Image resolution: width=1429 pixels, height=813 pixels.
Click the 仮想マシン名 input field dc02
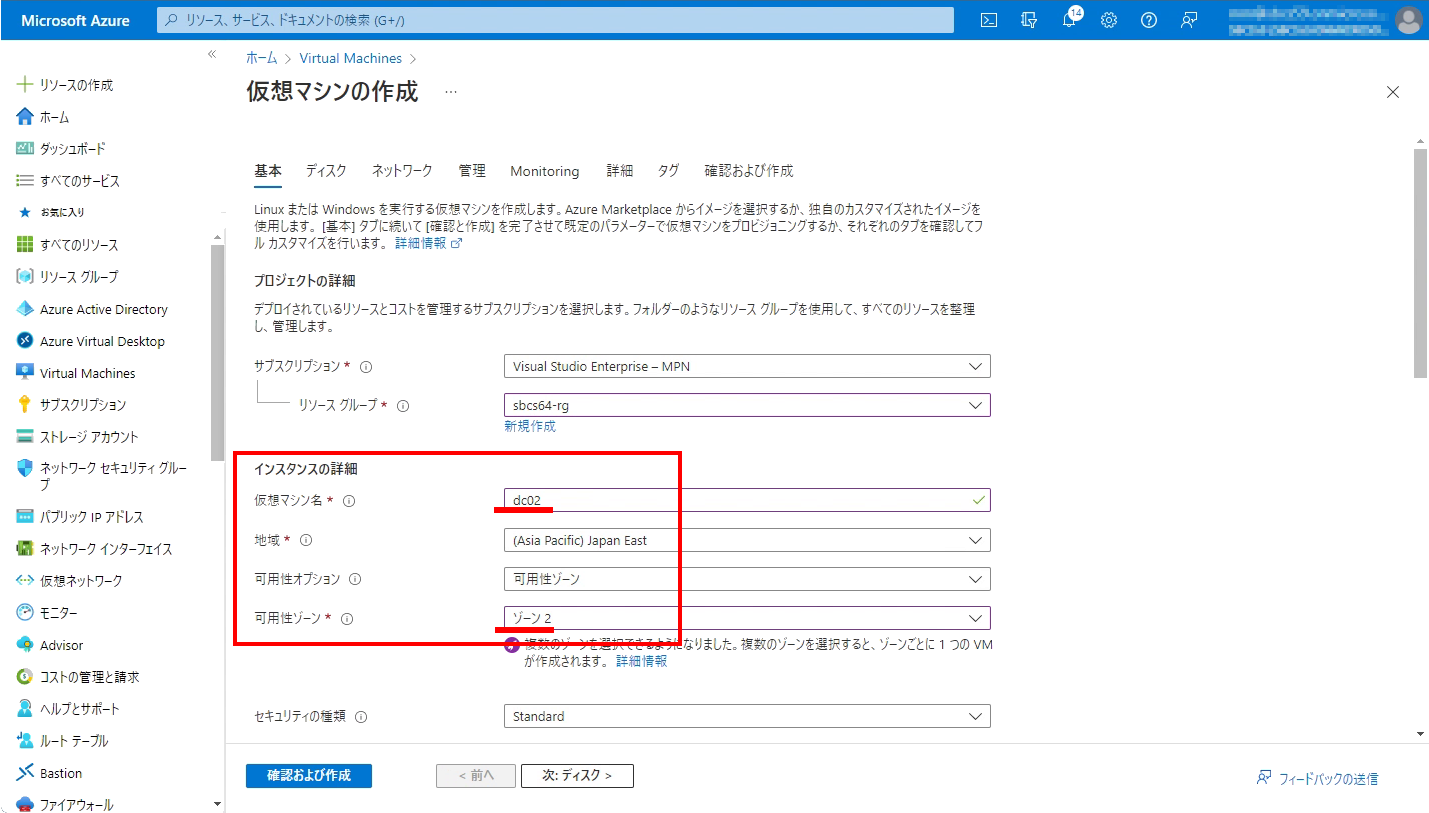(x=747, y=500)
